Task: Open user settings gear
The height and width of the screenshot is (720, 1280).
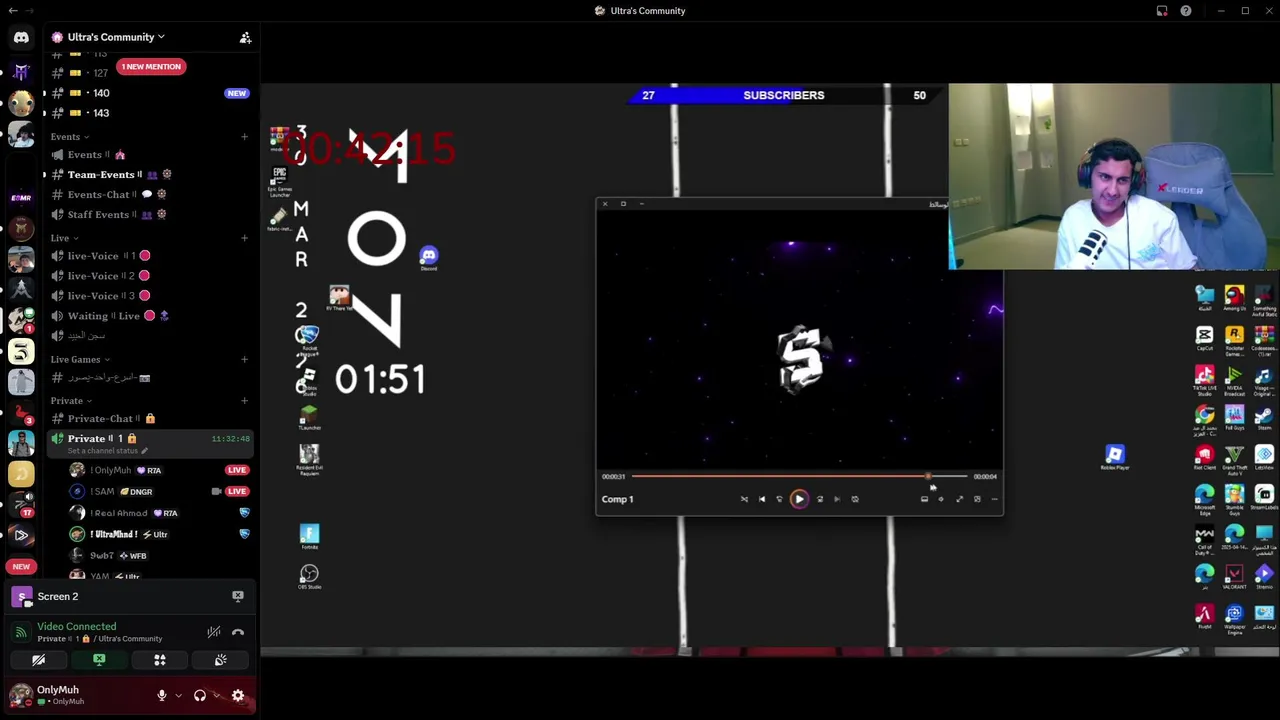Action: (x=238, y=696)
